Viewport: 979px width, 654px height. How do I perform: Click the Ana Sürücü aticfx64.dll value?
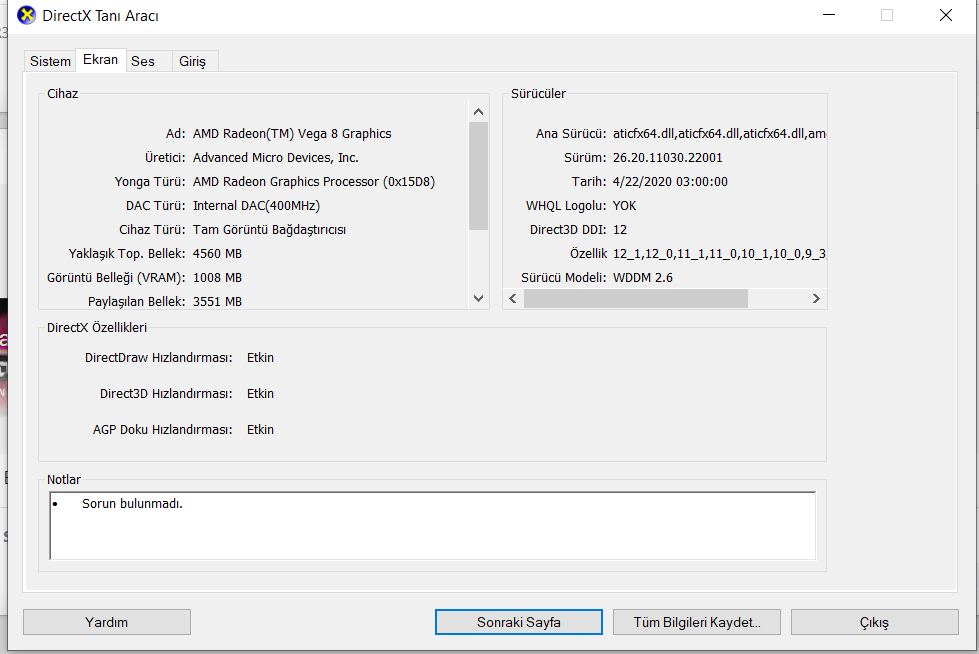719,134
